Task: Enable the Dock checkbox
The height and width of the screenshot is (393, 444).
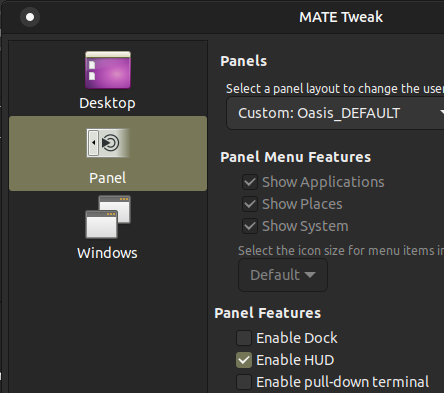Action: tap(244, 338)
